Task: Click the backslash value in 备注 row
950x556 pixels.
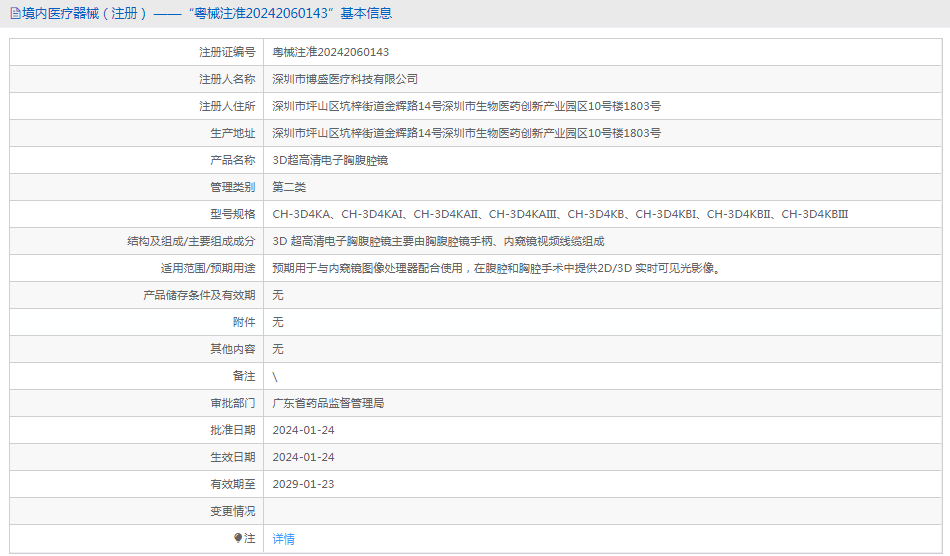Action: 275,377
